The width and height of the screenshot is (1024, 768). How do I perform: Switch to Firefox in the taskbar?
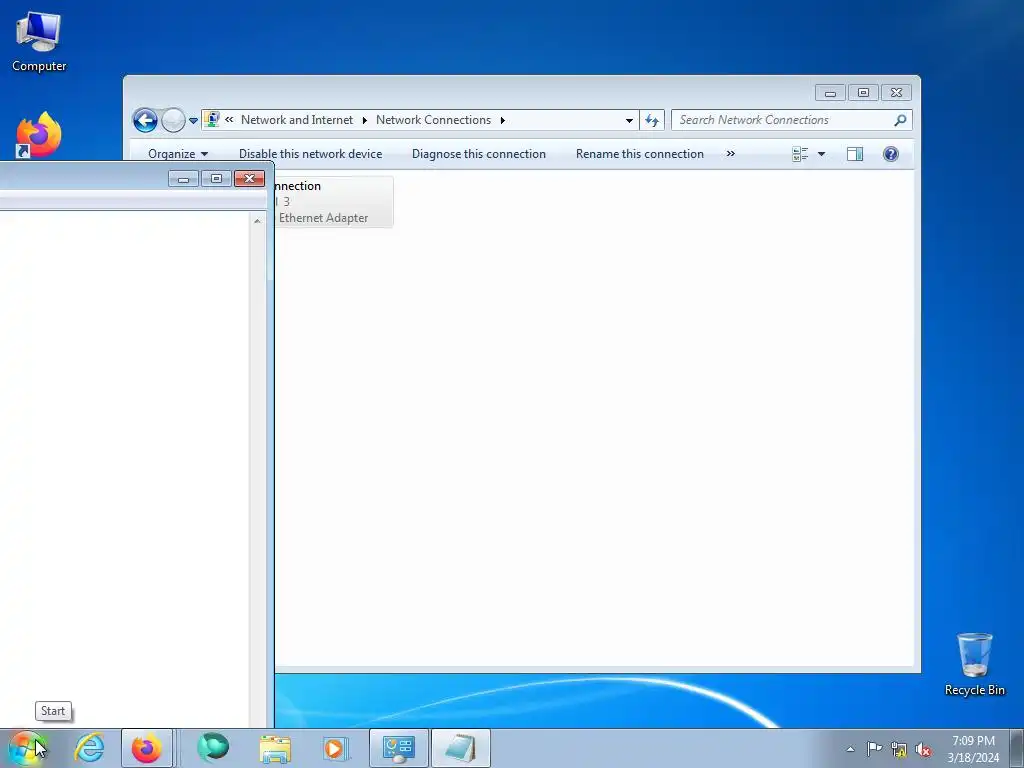(x=146, y=748)
